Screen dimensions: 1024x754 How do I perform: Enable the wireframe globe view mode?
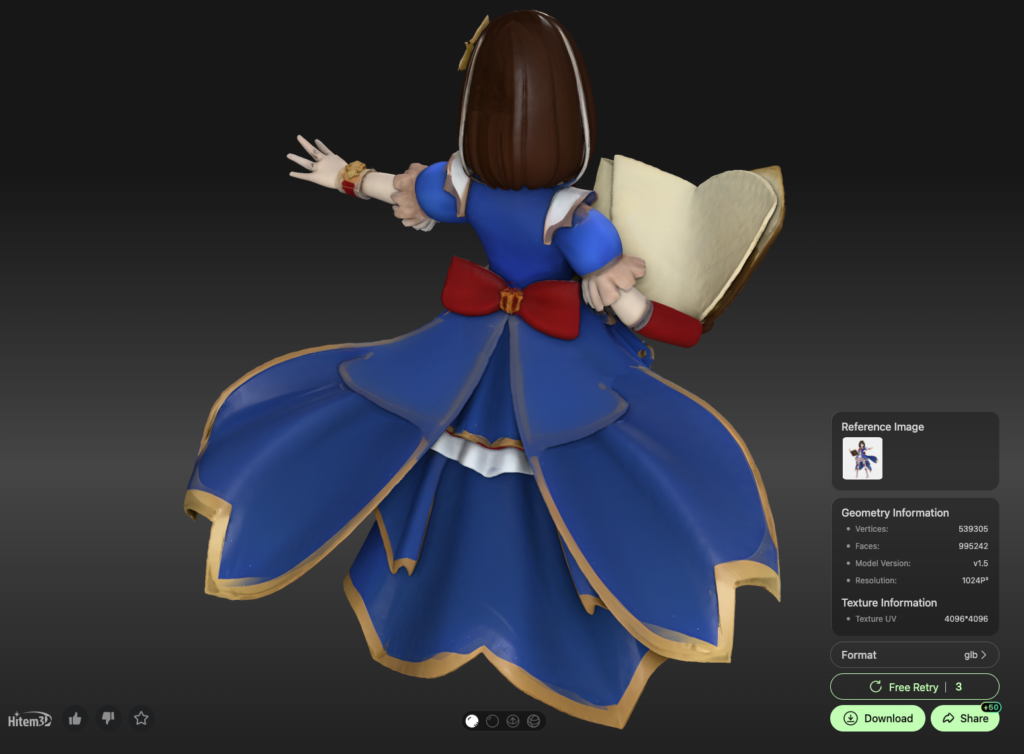(x=533, y=721)
